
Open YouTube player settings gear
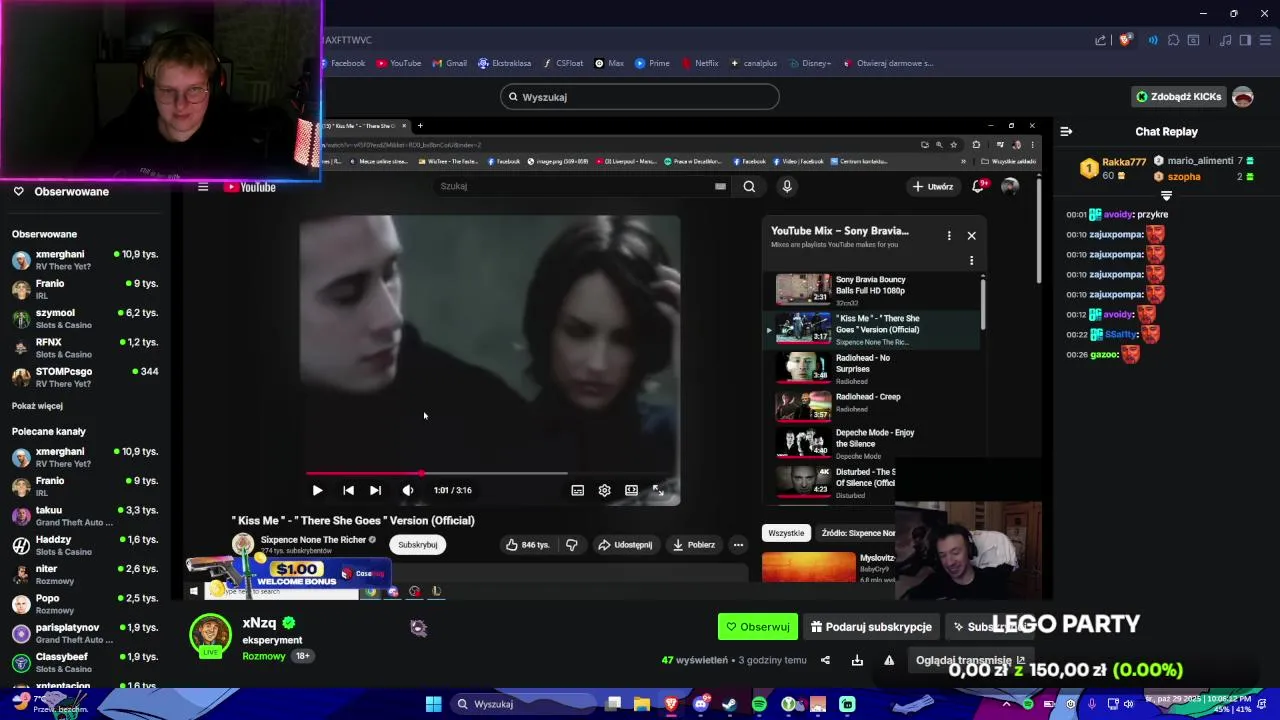click(604, 490)
